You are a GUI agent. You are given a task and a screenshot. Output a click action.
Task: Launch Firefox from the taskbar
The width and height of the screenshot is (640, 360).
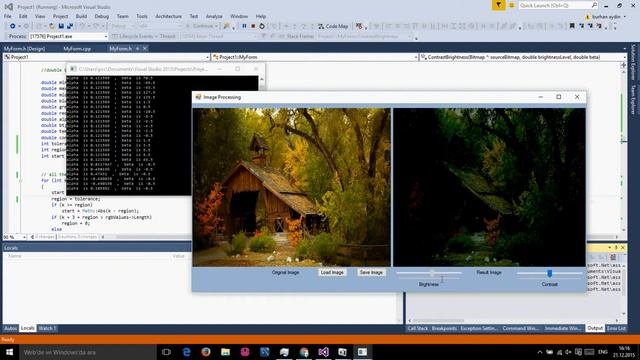click(206, 352)
